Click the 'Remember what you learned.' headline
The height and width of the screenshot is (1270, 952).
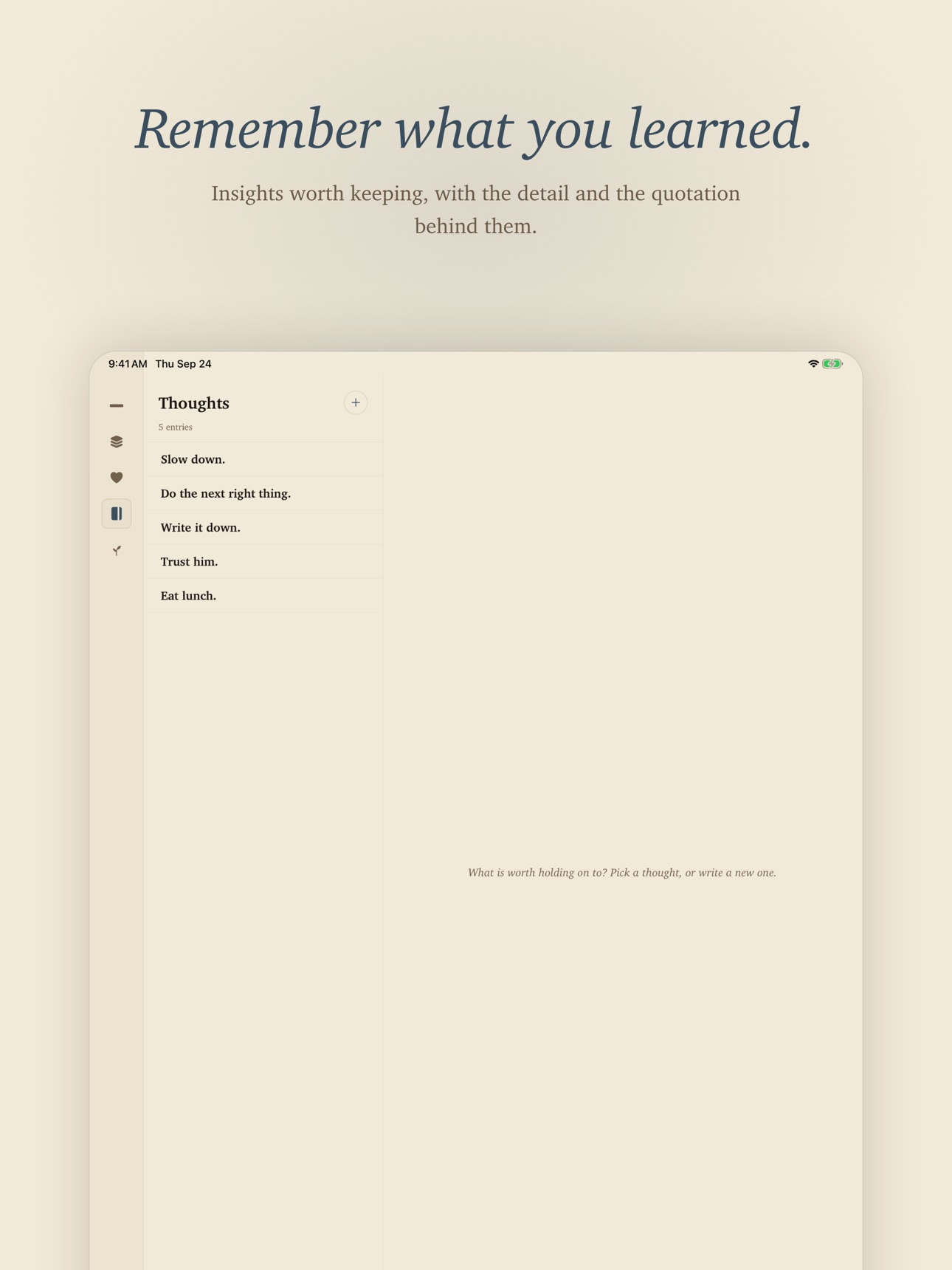(475, 128)
